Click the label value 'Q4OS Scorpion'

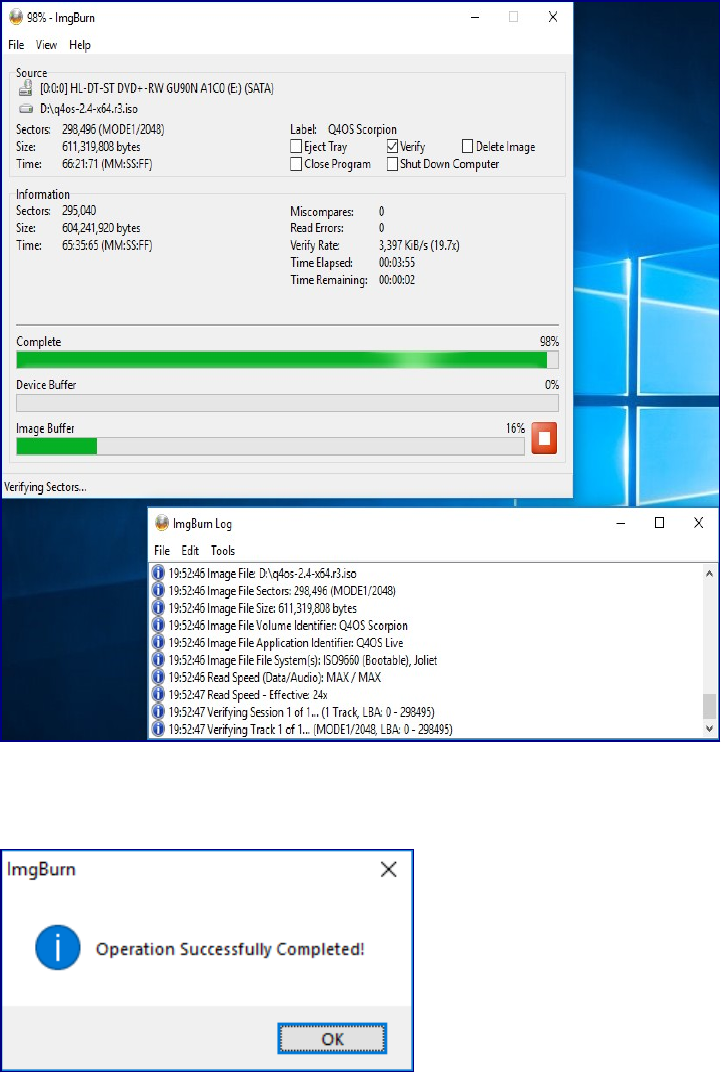tap(362, 129)
